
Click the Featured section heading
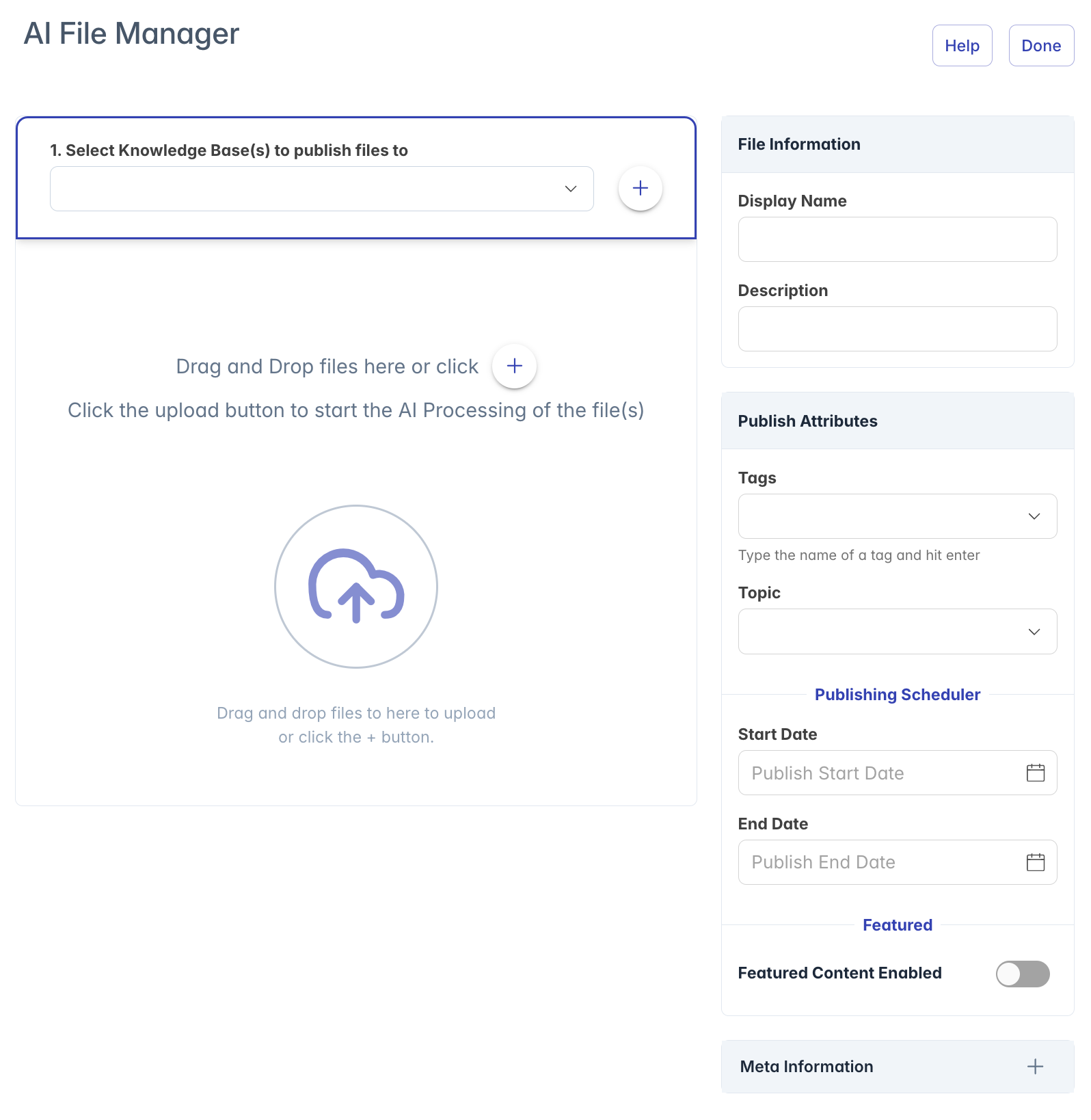[897, 925]
